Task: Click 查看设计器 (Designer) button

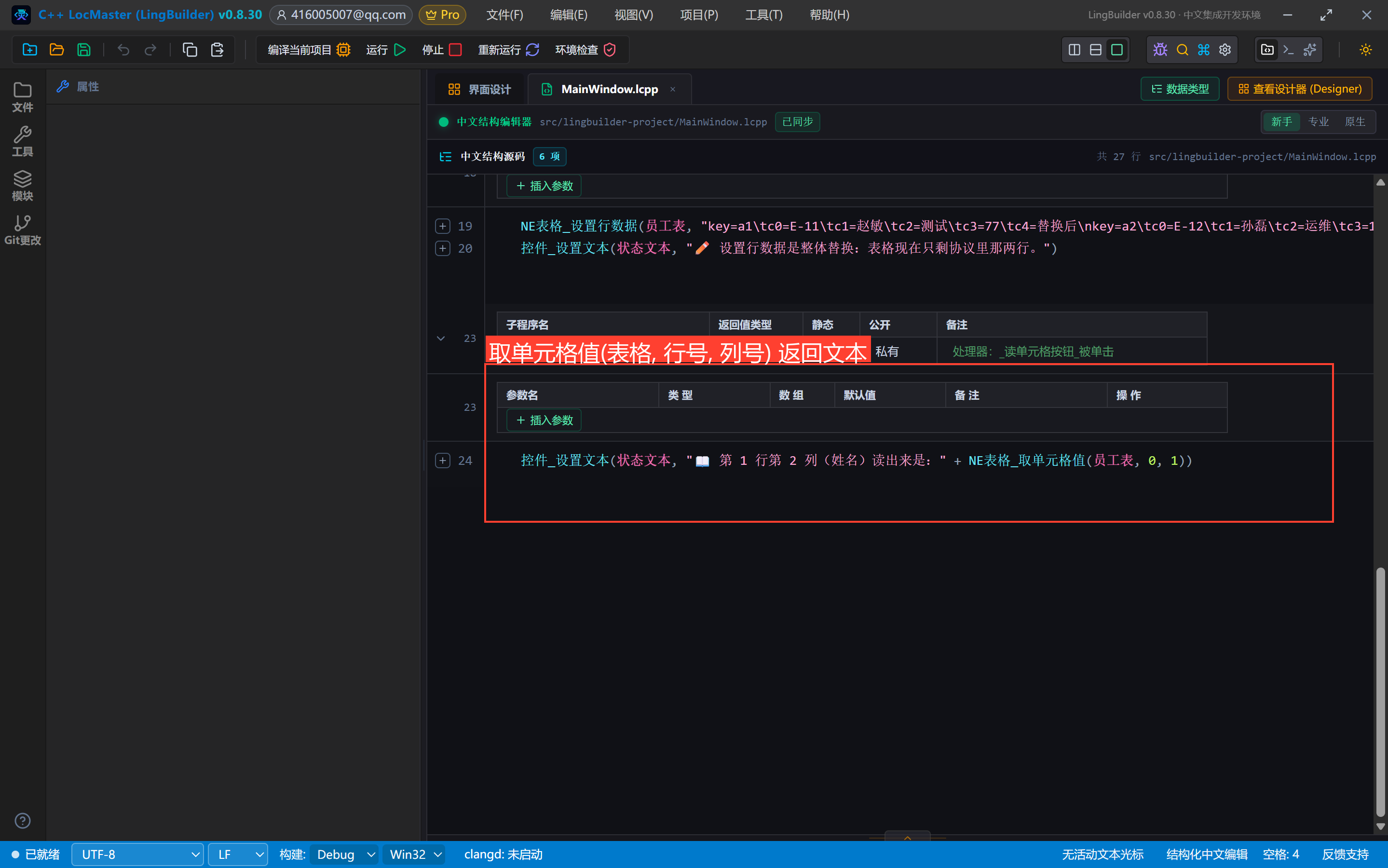Action: pyautogui.click(x=1300, y=89)
